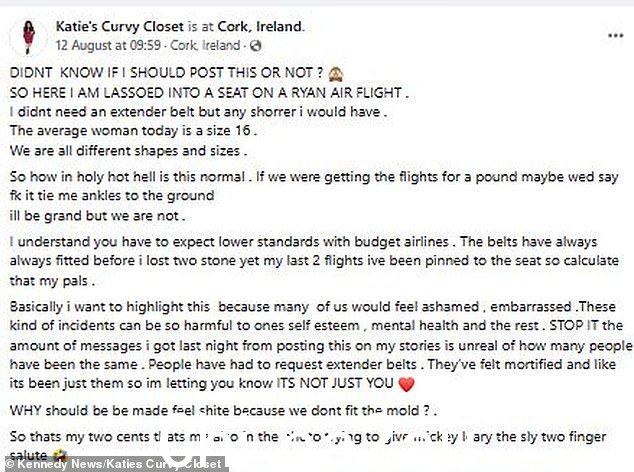Open the Katie's Curvy Closet page name link
Screen dimensions: 634x472
[x=120, y=26]
